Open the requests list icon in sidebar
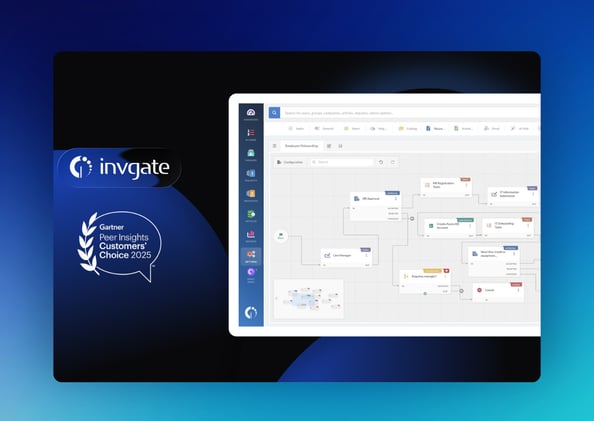The image size is (594, 421). point(251,133)
